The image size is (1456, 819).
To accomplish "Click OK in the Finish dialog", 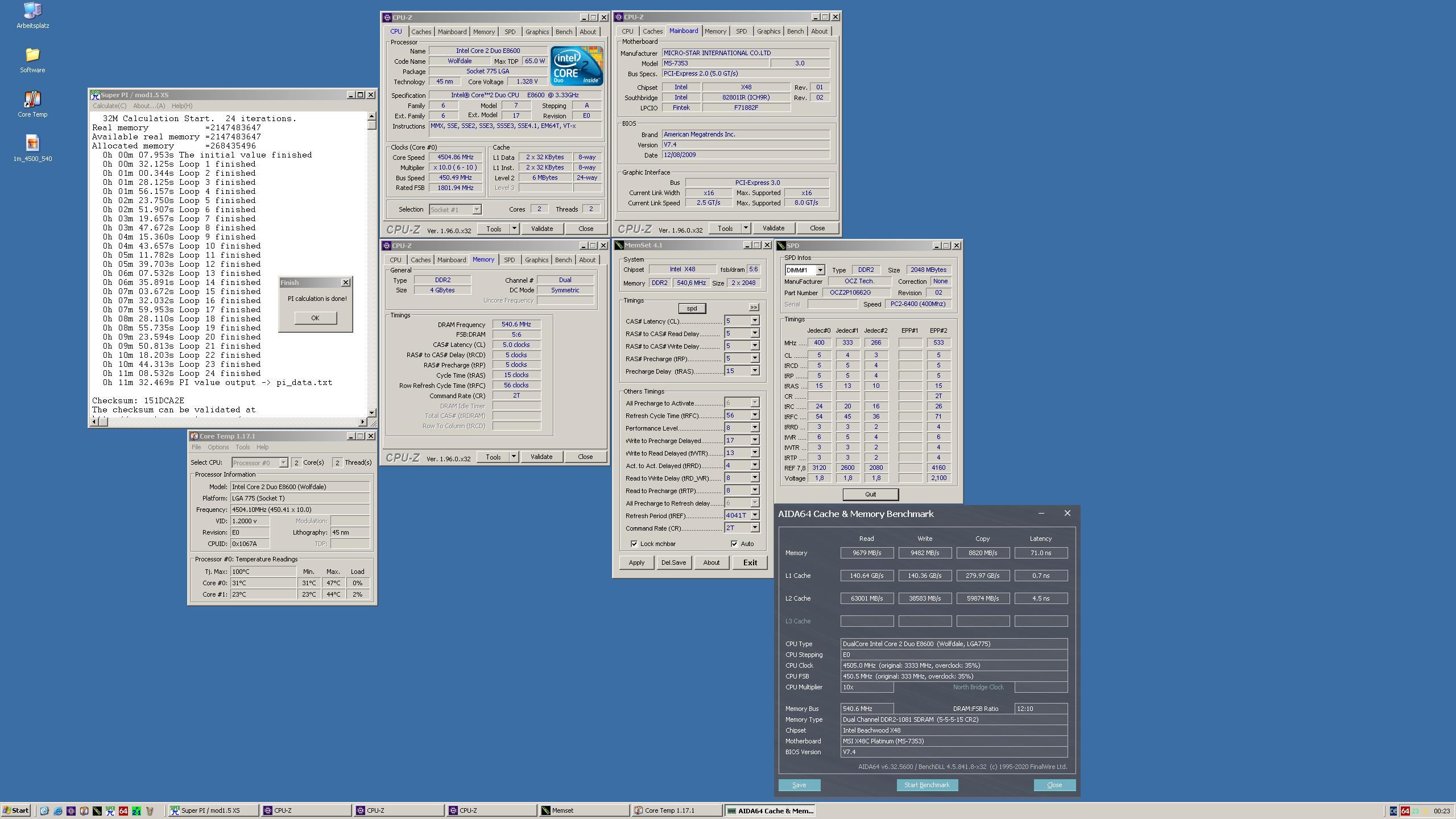I will coord(315,318).
